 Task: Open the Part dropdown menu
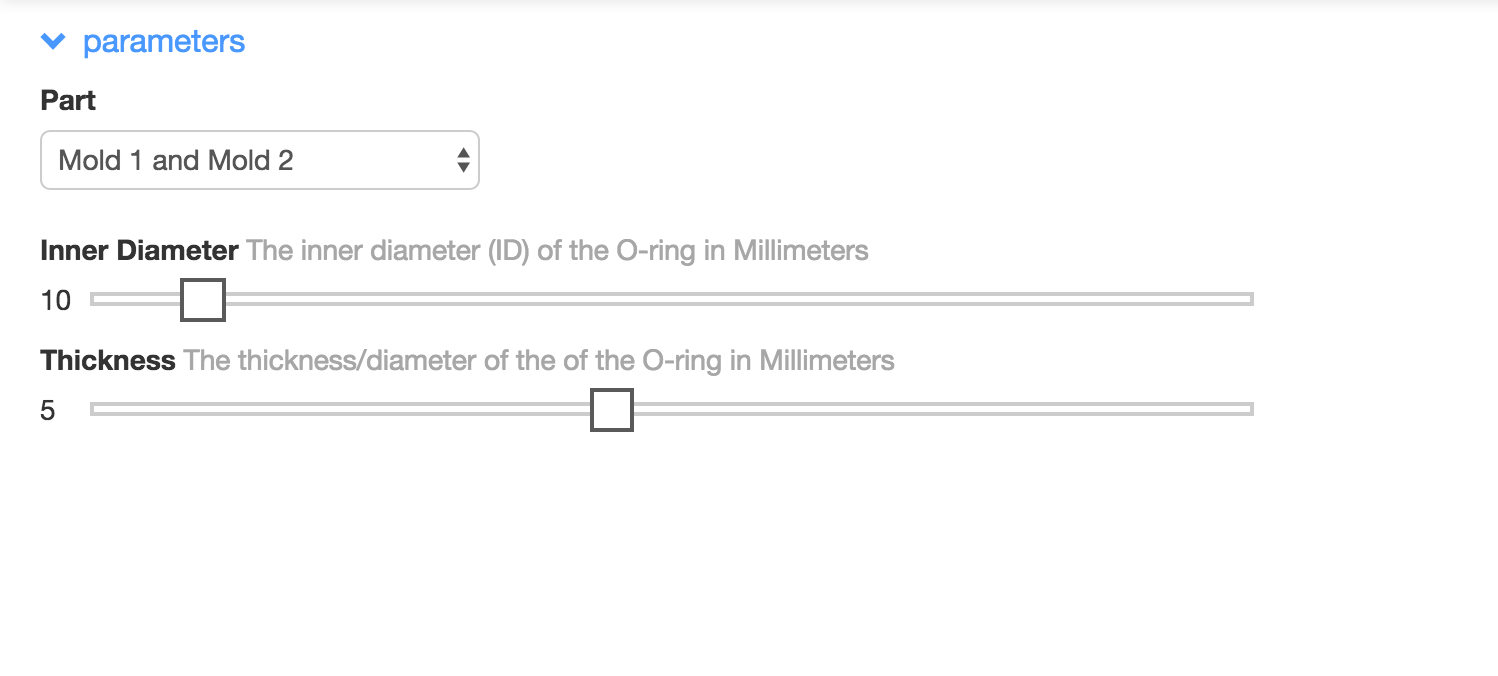point(259,160)
